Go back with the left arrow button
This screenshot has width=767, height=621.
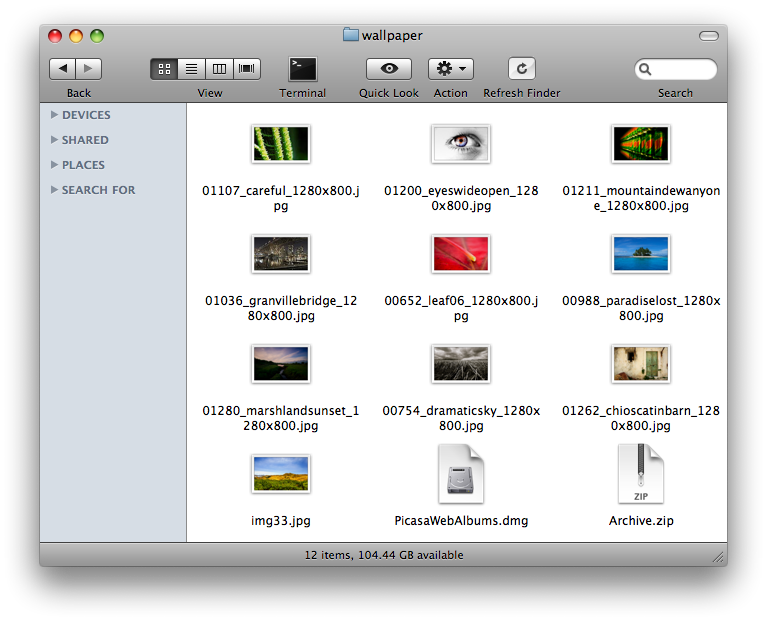pos(63,69)
